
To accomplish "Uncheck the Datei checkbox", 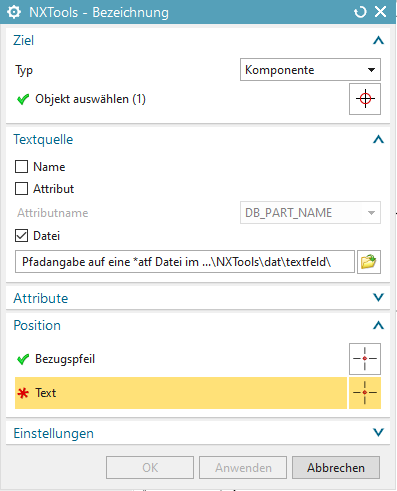I will (21, 236).
